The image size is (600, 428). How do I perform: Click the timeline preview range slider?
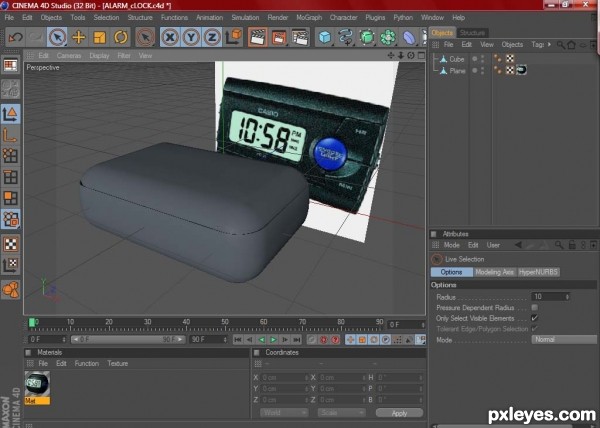point(128,339)
